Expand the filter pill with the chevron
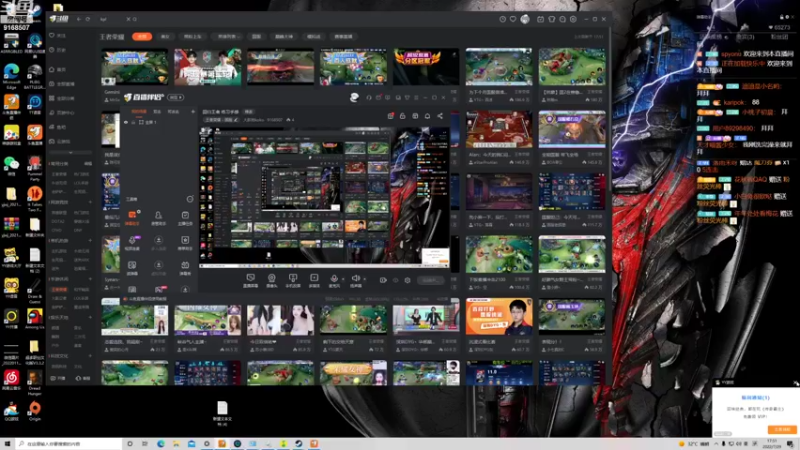Viewport: 800px width, 450px height. pos(227,37)
